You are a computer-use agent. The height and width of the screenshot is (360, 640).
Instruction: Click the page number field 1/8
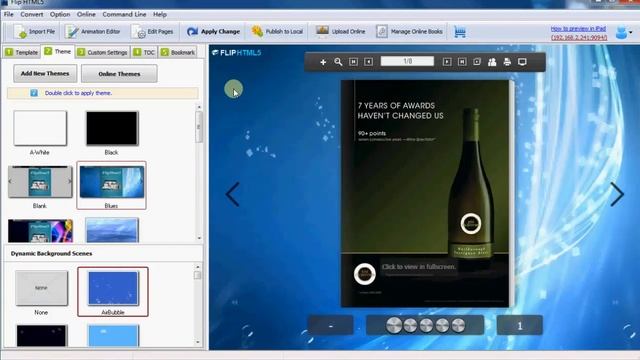407,61
